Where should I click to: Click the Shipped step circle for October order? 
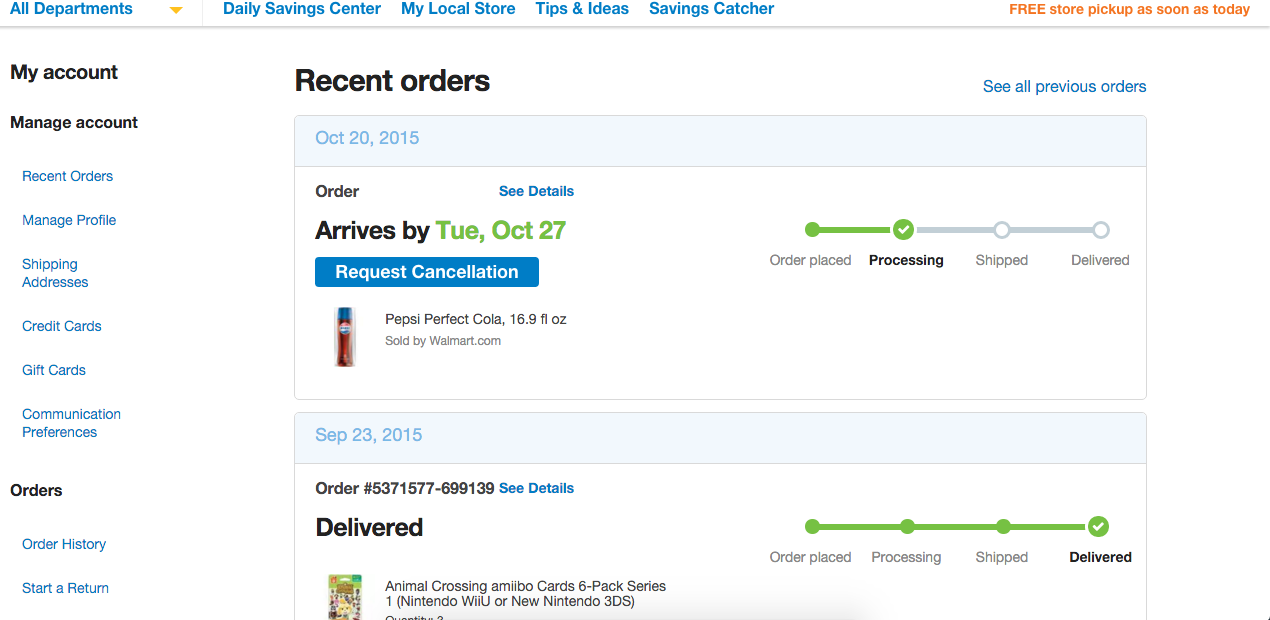tap(1001, 230)
